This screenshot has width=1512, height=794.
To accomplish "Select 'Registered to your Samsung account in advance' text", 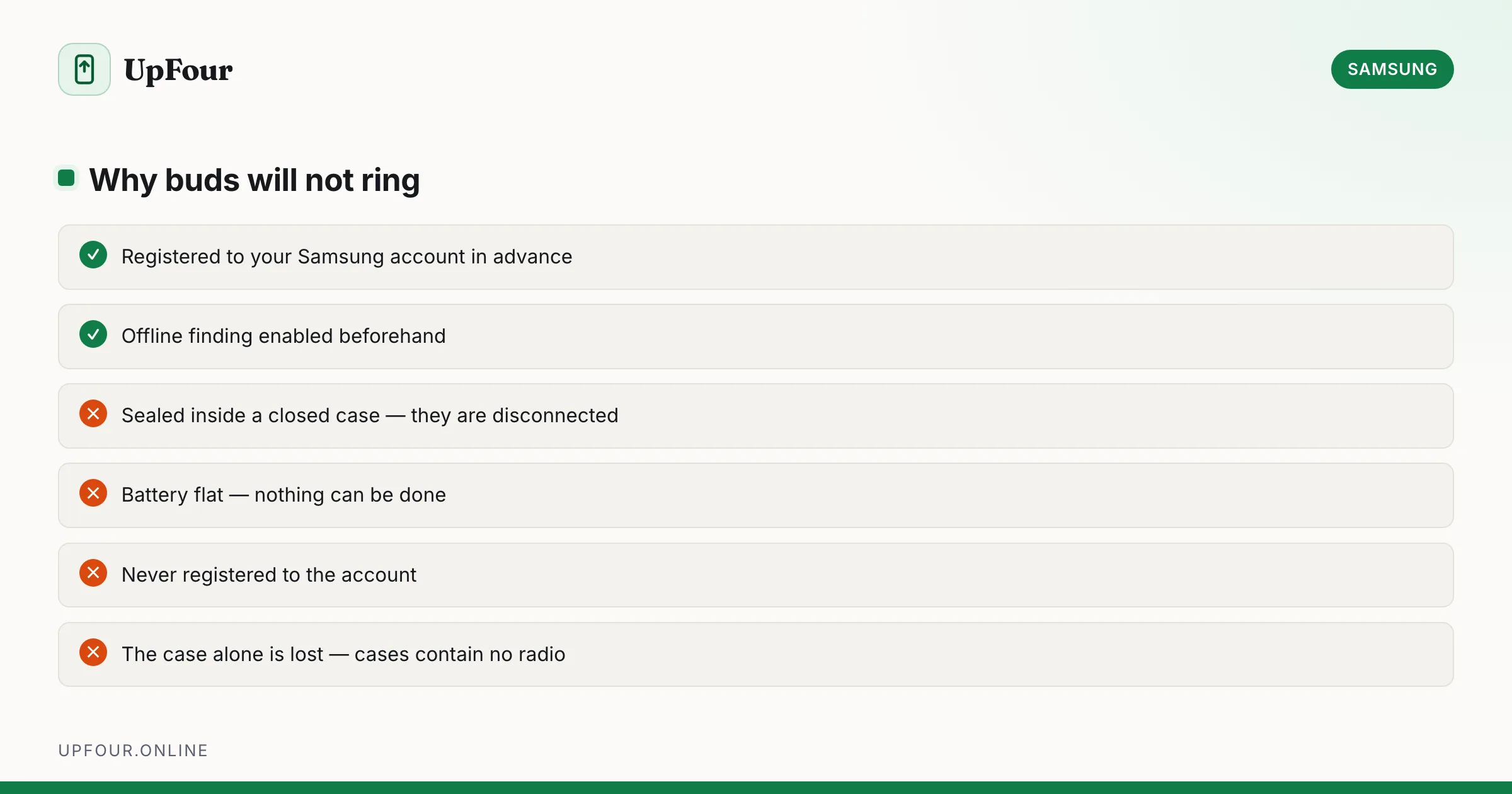I will [346, 257].
